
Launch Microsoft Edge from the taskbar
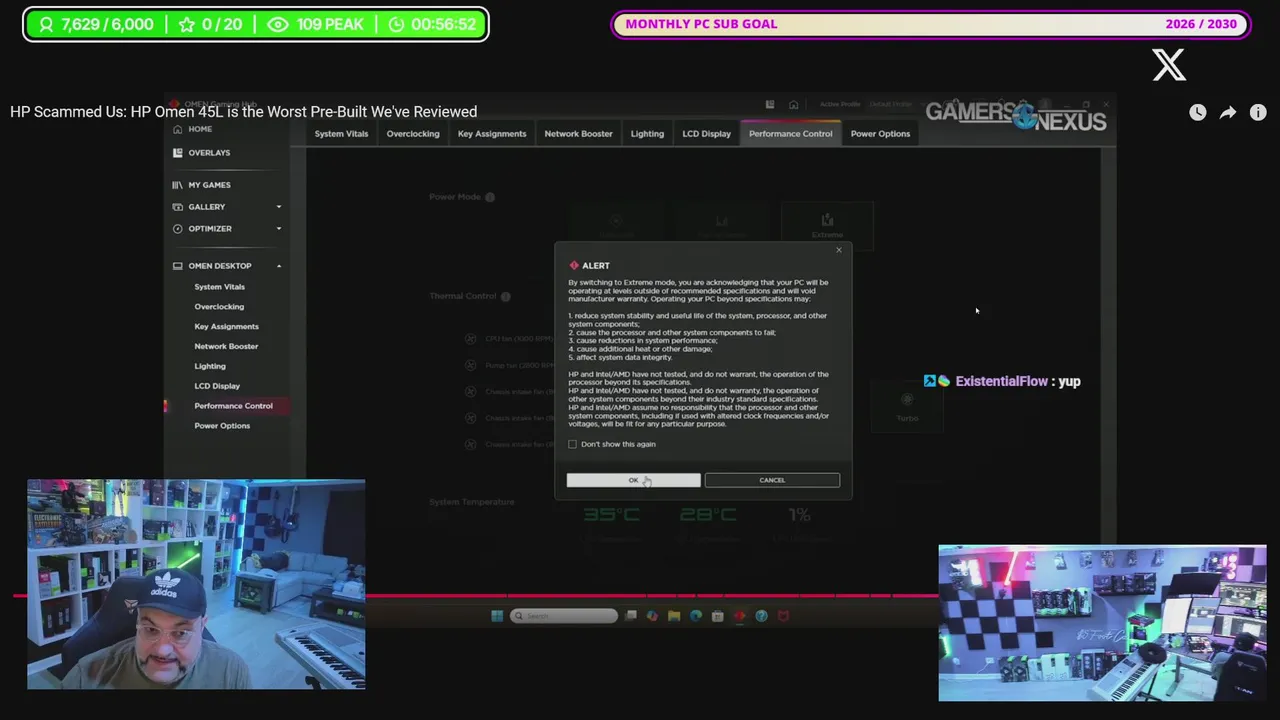tap(696, 616)
